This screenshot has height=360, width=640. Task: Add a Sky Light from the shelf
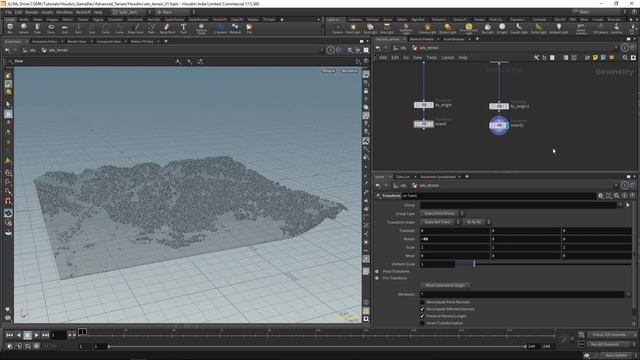tap(487, 28)
